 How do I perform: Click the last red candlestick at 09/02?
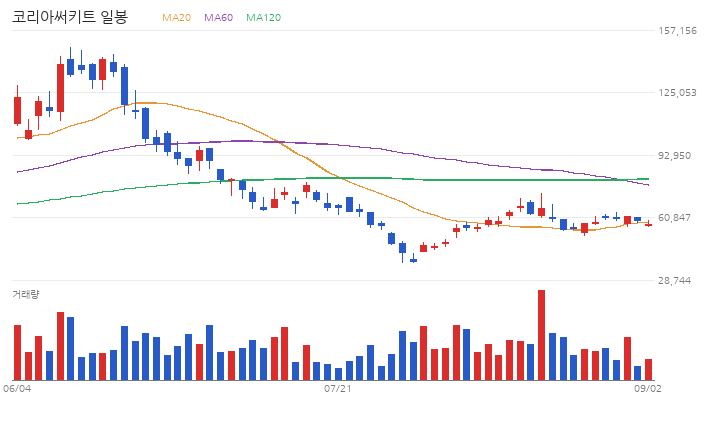[x=648, y=224]
